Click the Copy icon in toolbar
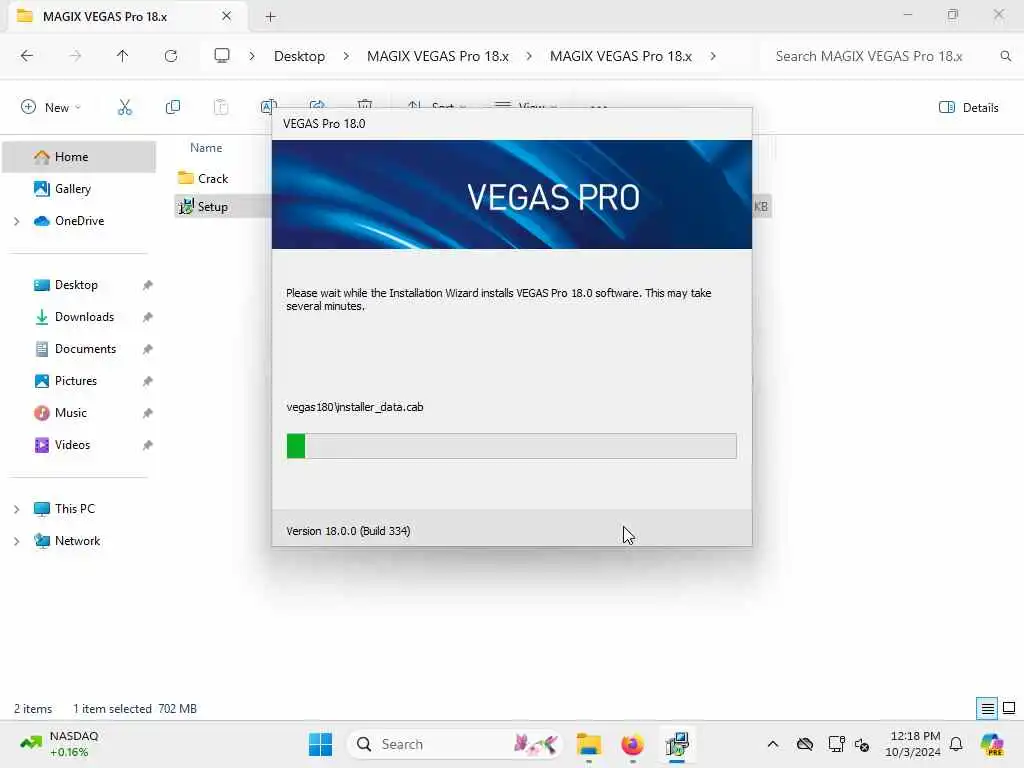1024x768 pixels. point(173,107)
